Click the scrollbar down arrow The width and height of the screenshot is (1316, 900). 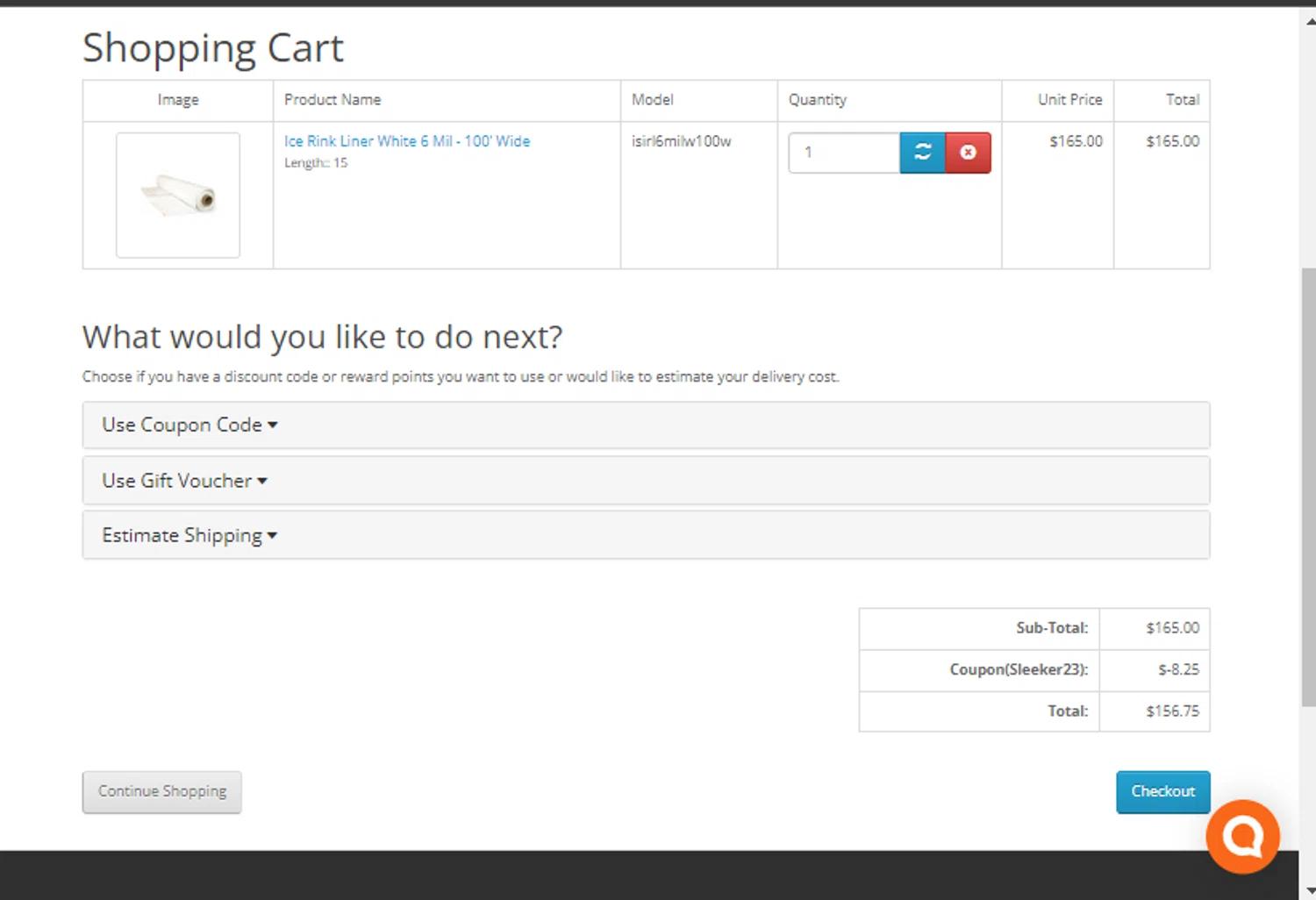click(1309, 890)
